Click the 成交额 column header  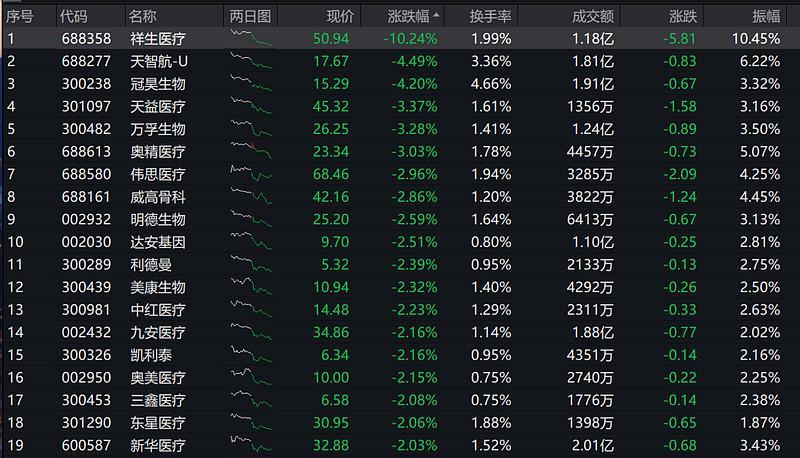592,17
